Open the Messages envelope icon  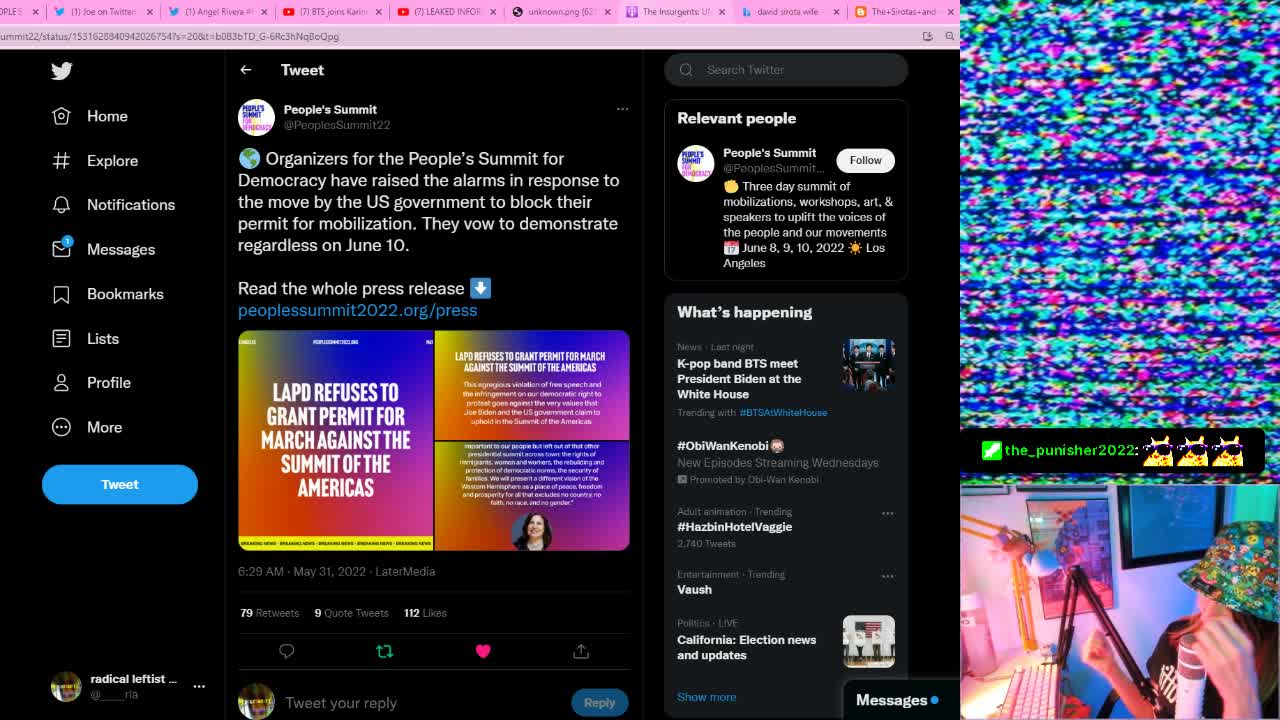tap(61, 248)
